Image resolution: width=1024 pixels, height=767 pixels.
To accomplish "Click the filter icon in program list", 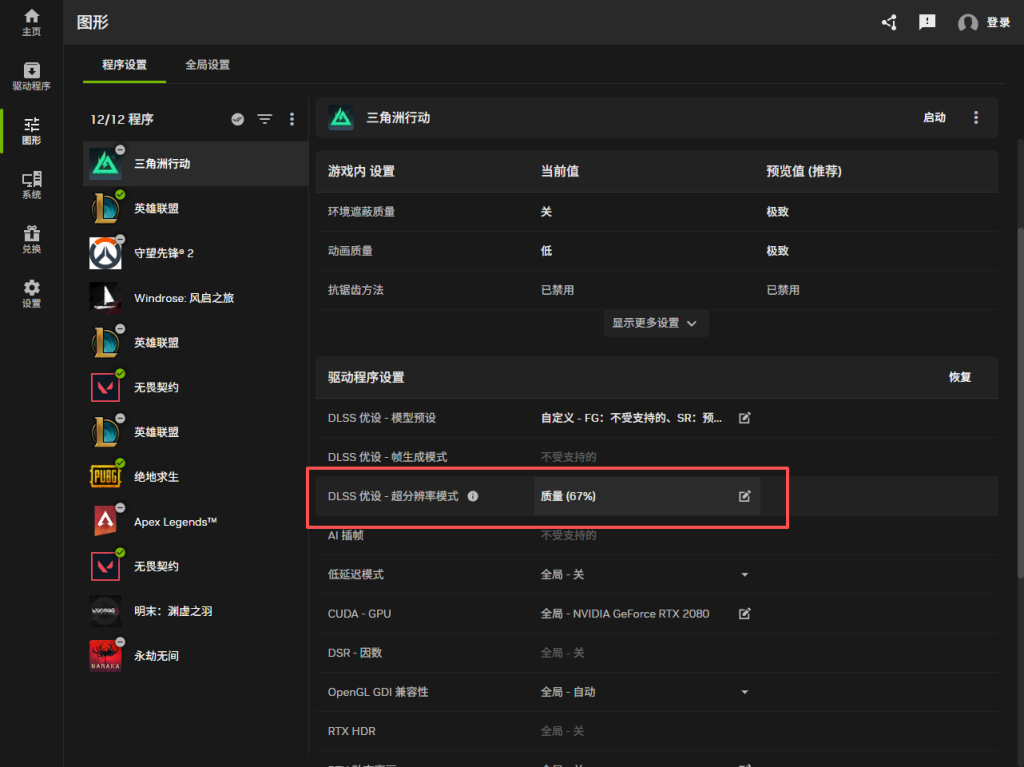I will pos(264,119).
